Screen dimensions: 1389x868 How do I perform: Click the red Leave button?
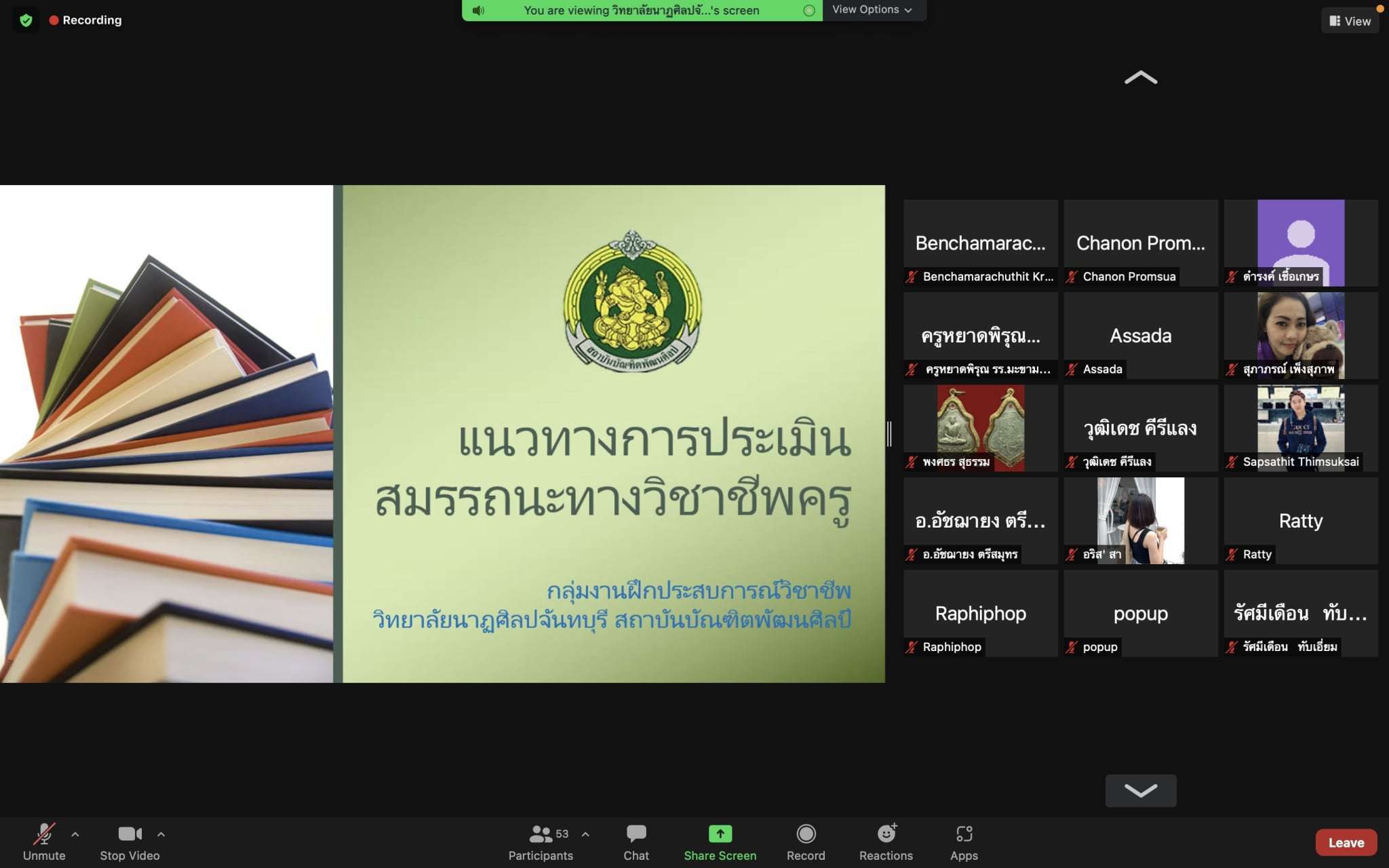[1346, 843]
